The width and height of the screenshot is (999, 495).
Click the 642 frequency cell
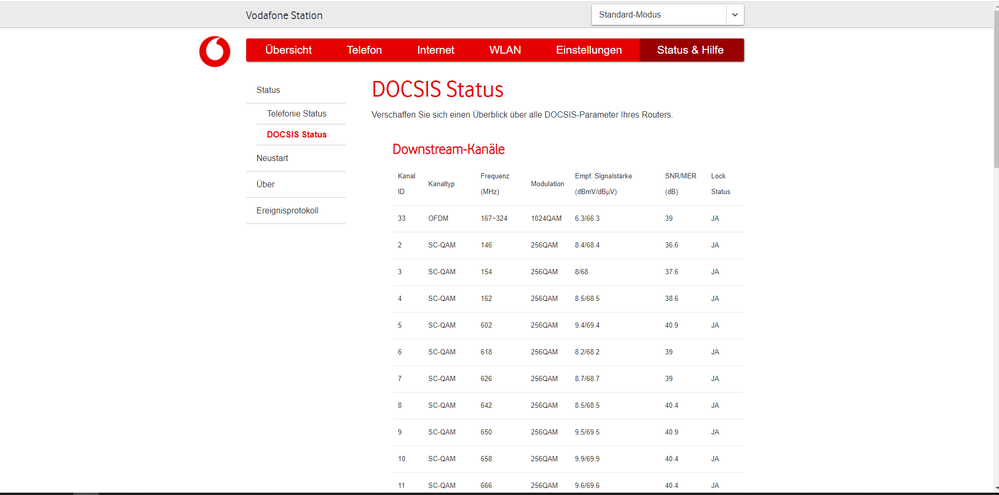(486, 405)
